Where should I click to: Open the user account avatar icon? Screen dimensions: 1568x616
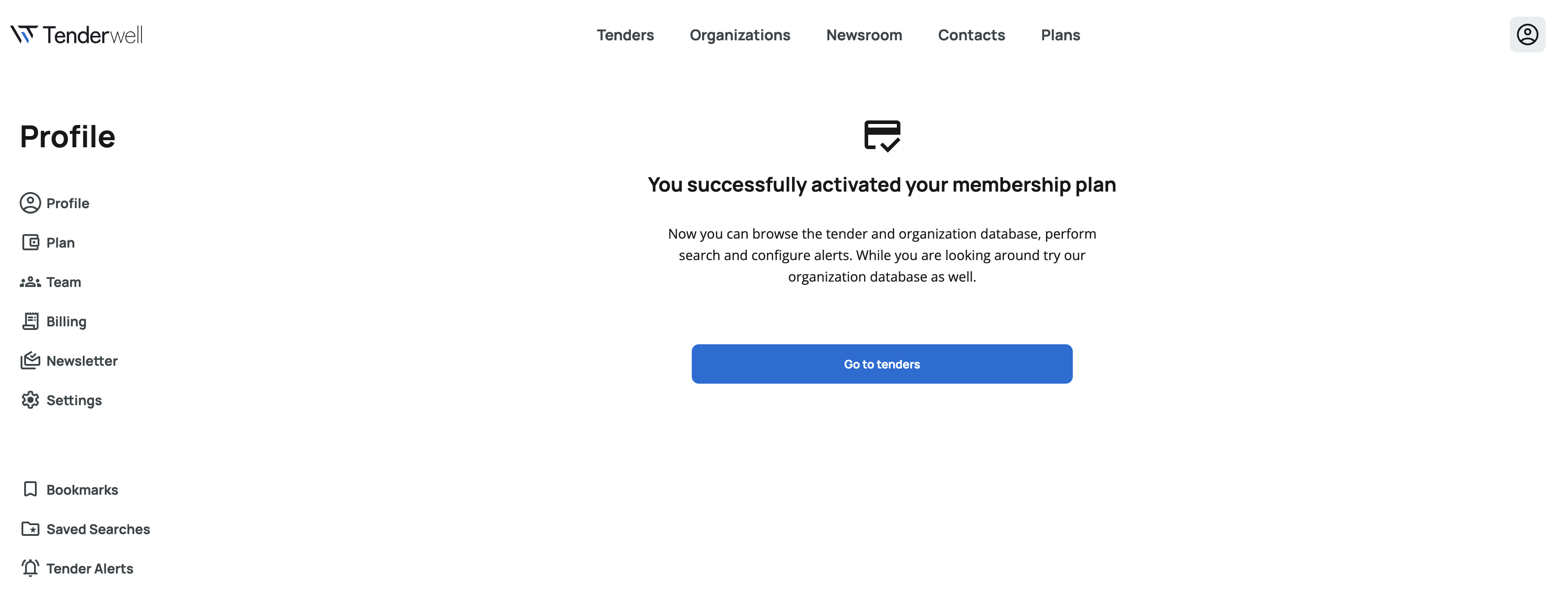click(x=1527, y=35)
